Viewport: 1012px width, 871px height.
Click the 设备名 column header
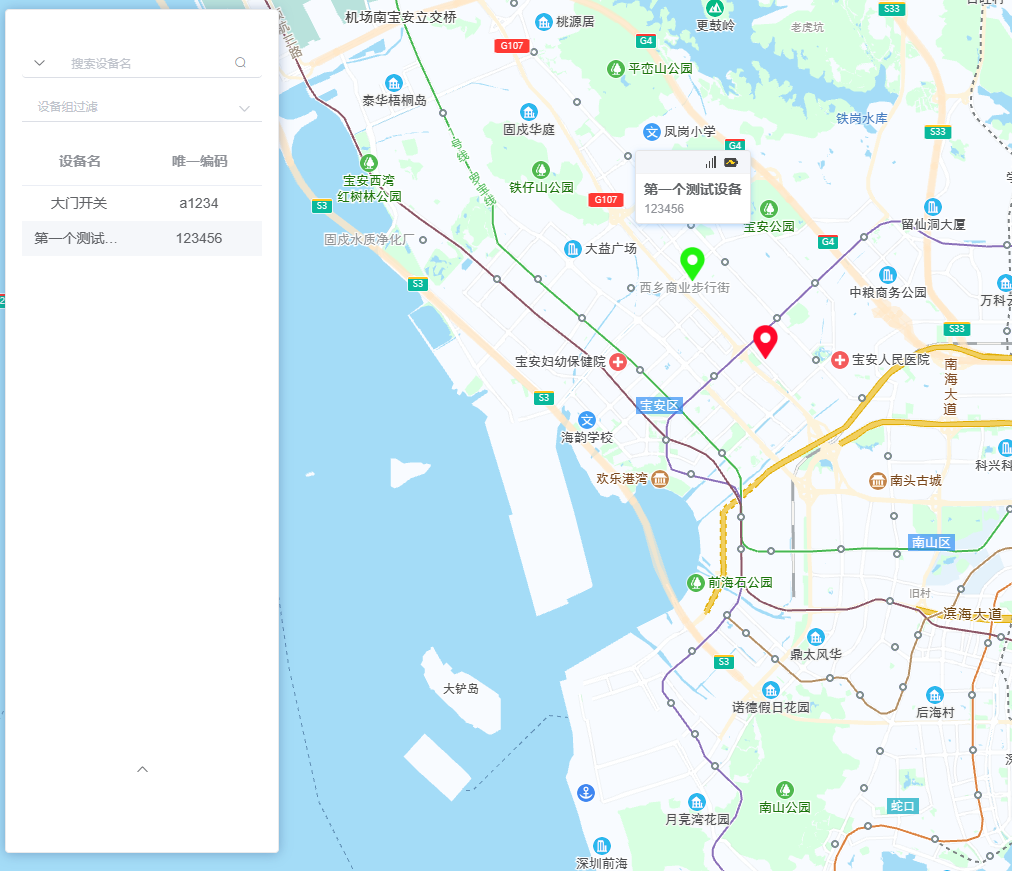tap(80, 161)
